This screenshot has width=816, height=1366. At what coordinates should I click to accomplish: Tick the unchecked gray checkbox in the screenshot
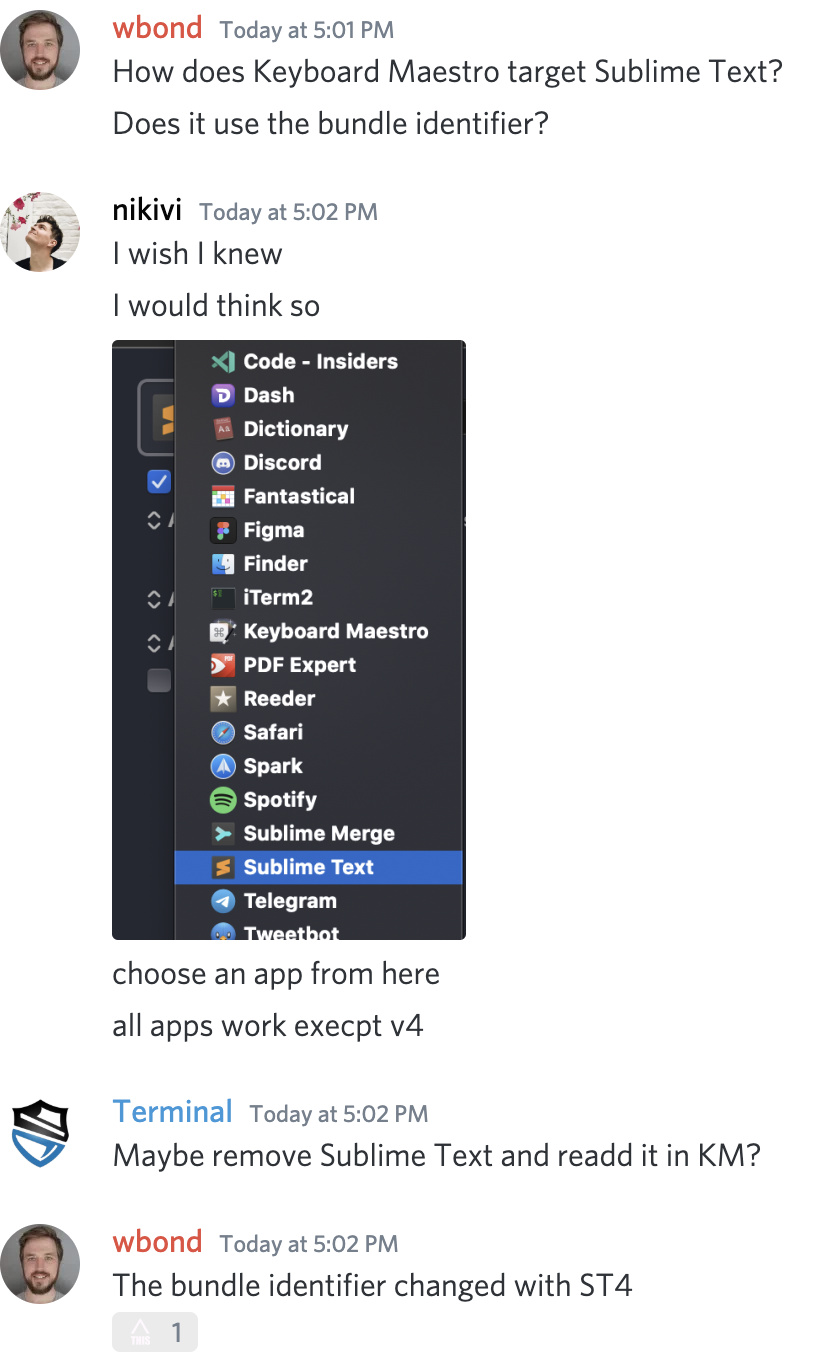click(159, 681)
